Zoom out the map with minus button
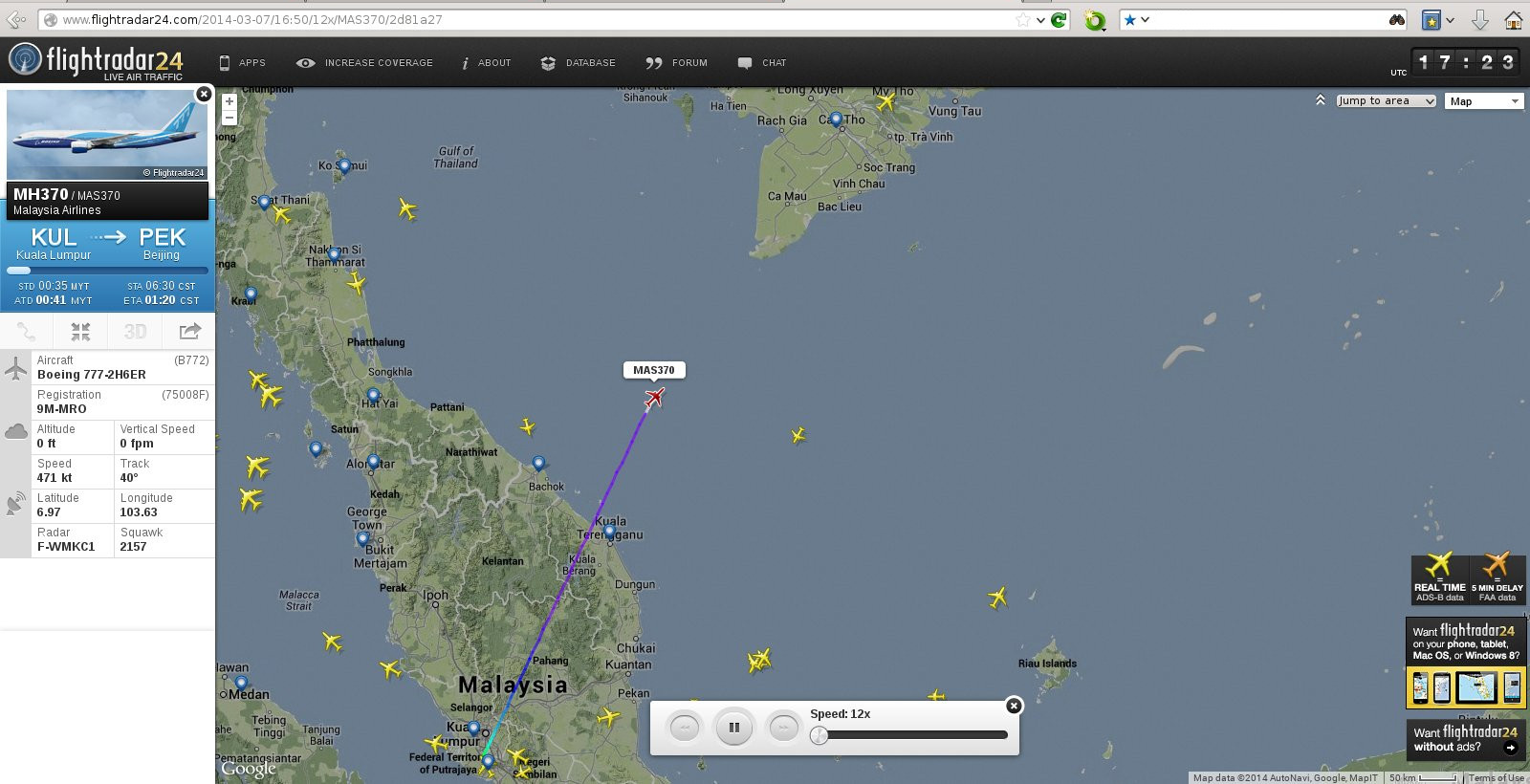This screenshot has height=784, width=1530. (x=229, y=118)
